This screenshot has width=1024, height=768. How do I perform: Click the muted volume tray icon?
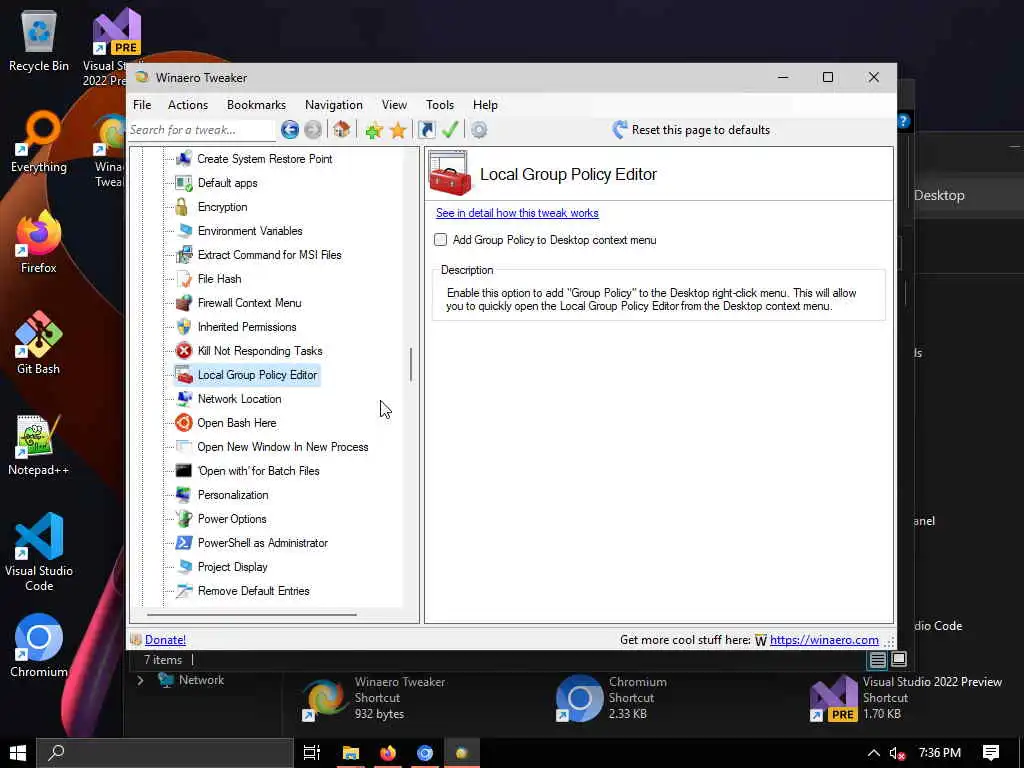point(897,753)
